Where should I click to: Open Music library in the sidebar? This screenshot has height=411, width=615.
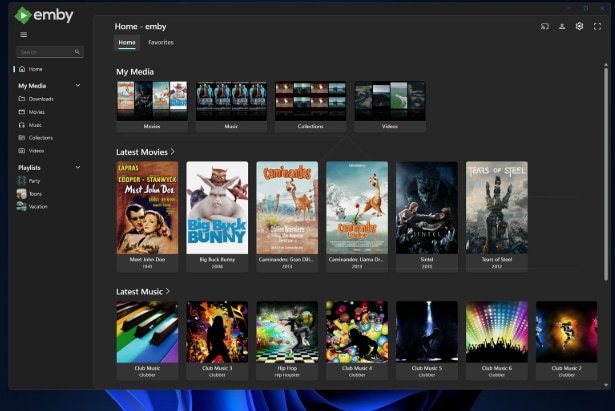point(35,125)
